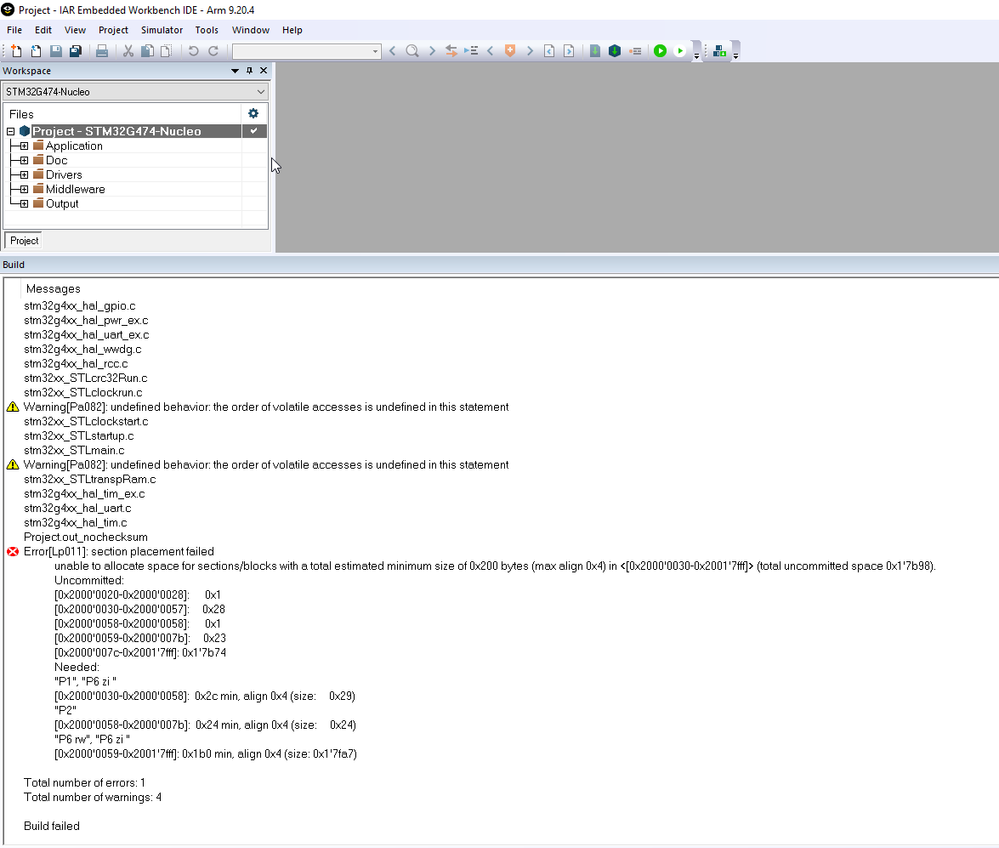
Task: Open the Help menu
Action: [x=292, y=30]
